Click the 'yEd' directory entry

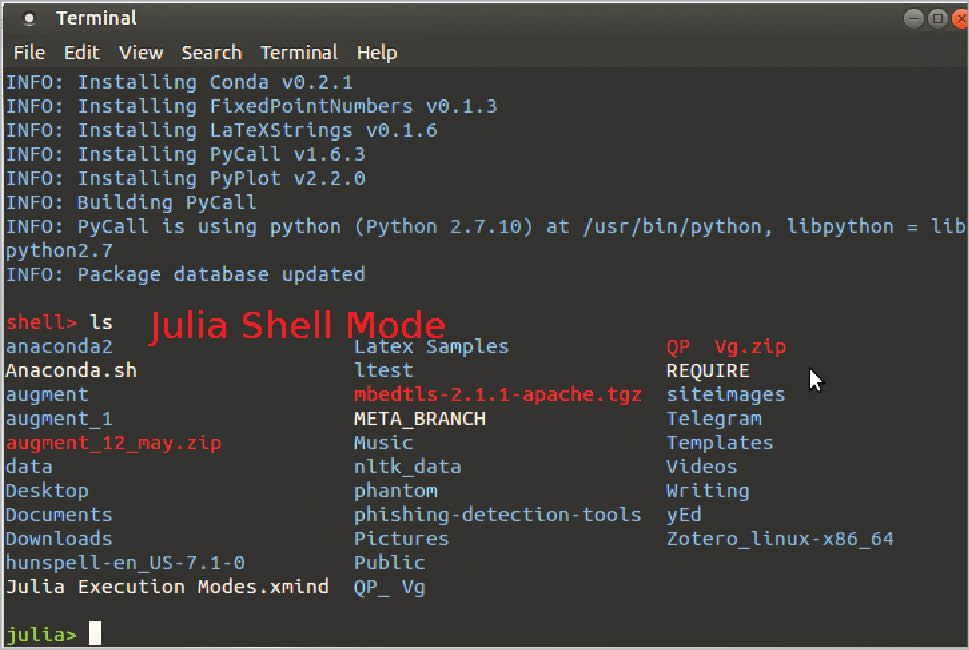click(684, 515)
